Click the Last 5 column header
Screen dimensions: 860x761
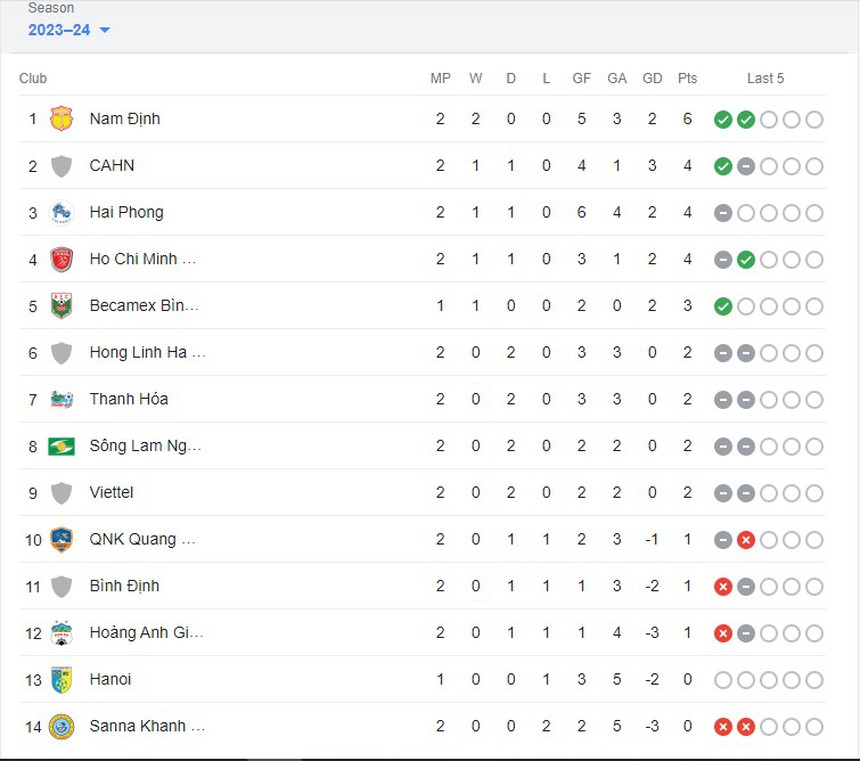765,78
